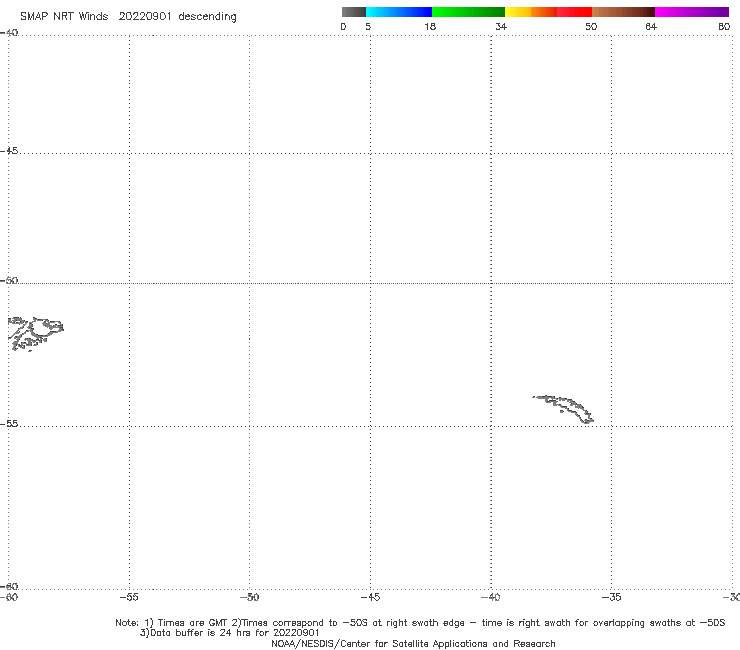Click the "-45" latitude label on the left axis
The width and height of the screenshot is (740, 650).
click(x=9, y=151)
